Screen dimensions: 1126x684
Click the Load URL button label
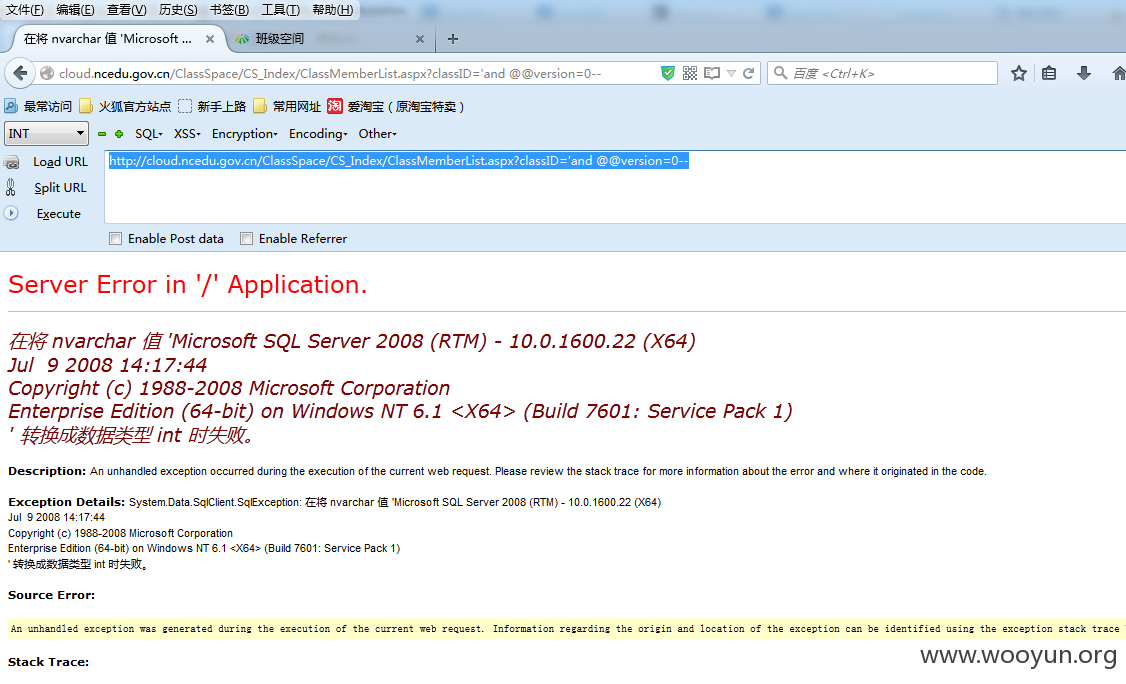tap(60, 162)
